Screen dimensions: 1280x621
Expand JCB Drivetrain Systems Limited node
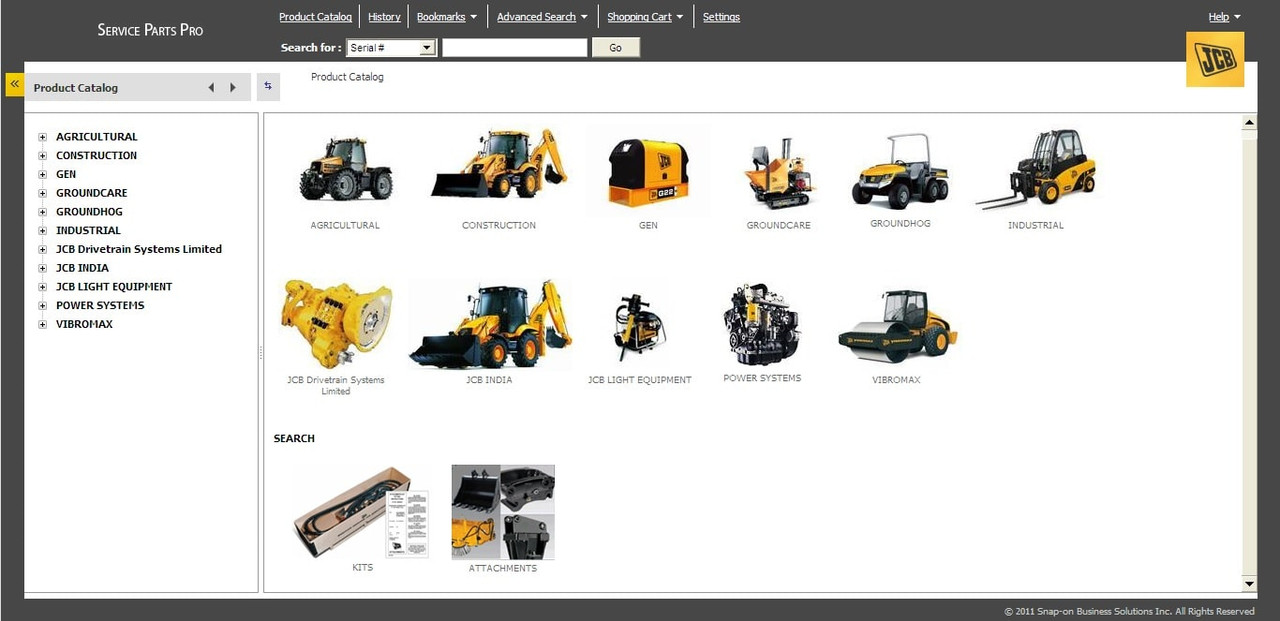click(42, 250)
